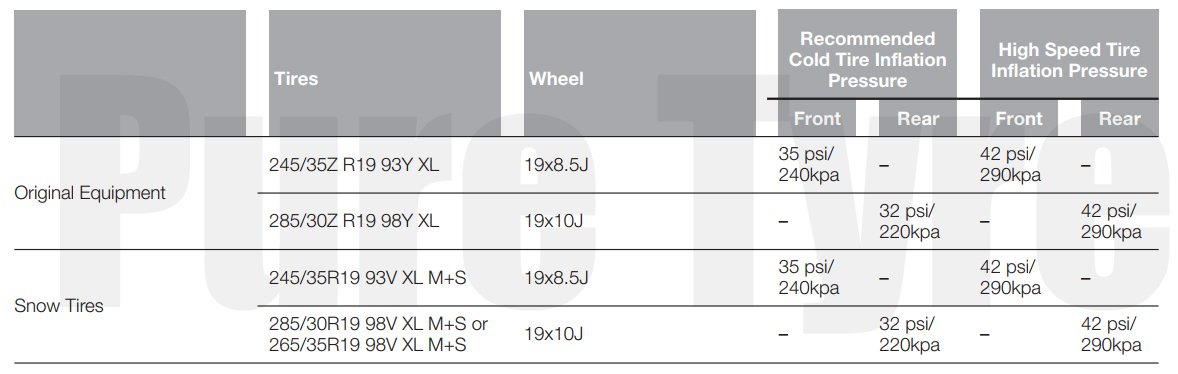
Task: Click the Original Equipment row label
Action: [x=90, y=192]
